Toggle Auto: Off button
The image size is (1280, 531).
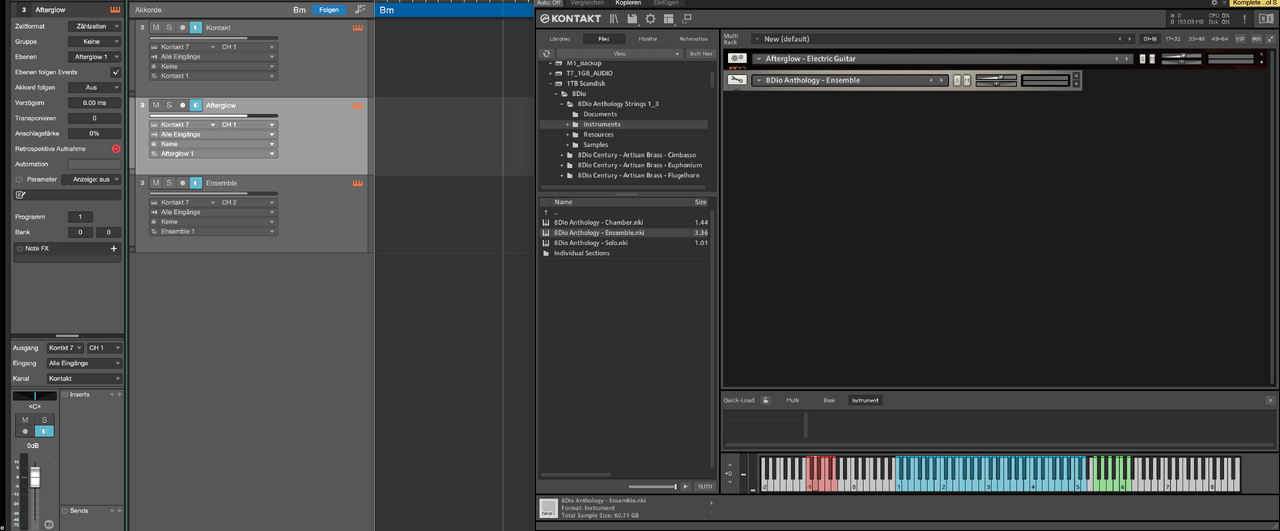click(x=549, y=3)
